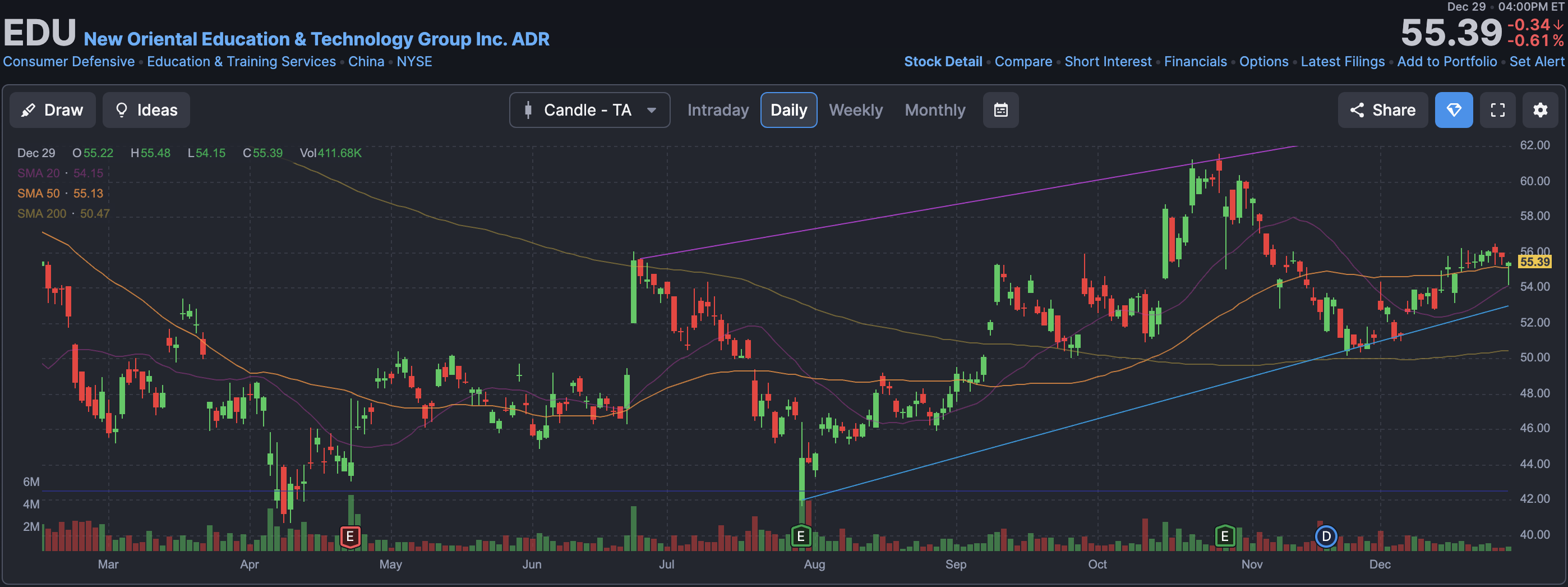Select the Daily timeframe
The width and height of the screenshot is (1568, 587).
click(x=788, y=110)
